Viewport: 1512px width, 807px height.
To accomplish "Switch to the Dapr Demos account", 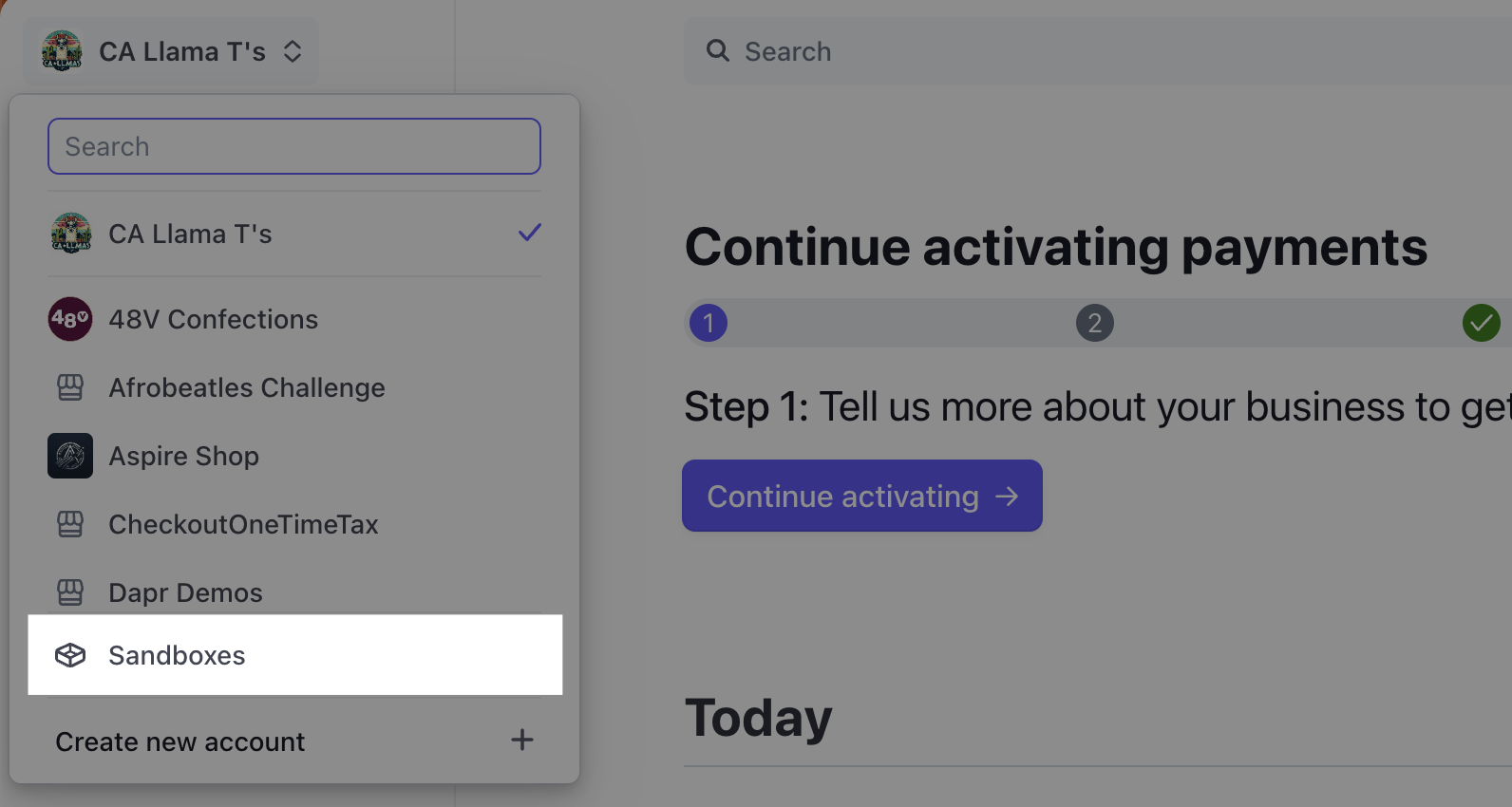I will pyautogui.click(x=186, y=592).
